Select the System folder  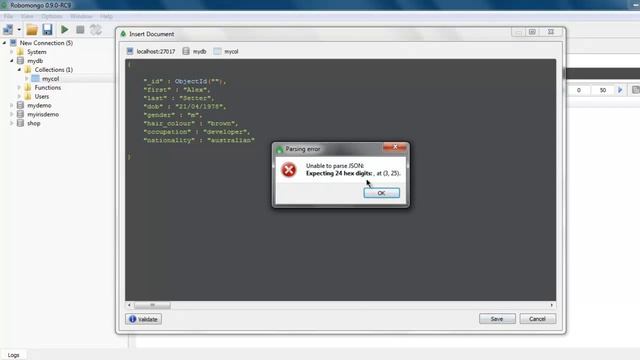point(37,52)
